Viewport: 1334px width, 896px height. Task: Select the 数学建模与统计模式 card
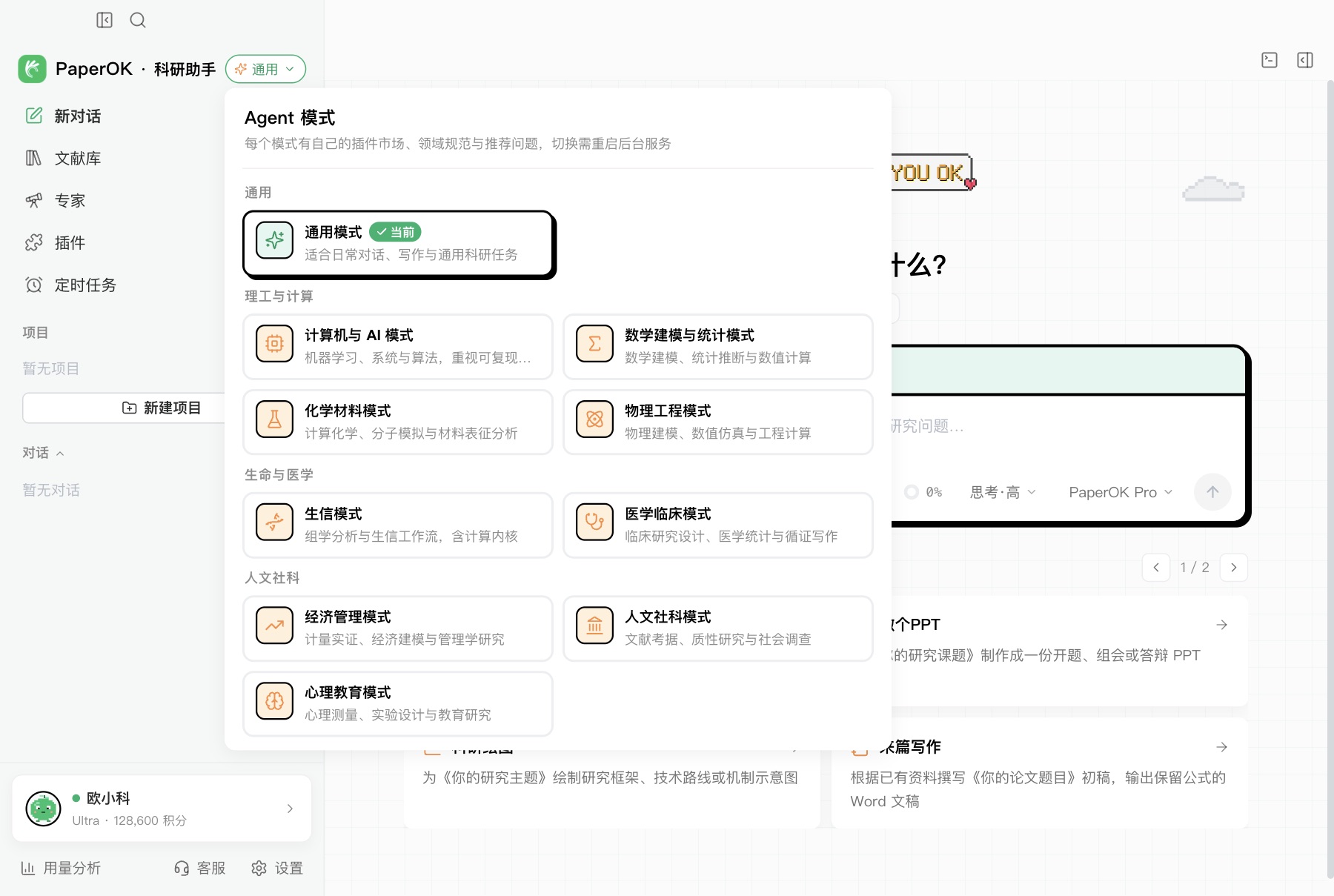point(717,346)
